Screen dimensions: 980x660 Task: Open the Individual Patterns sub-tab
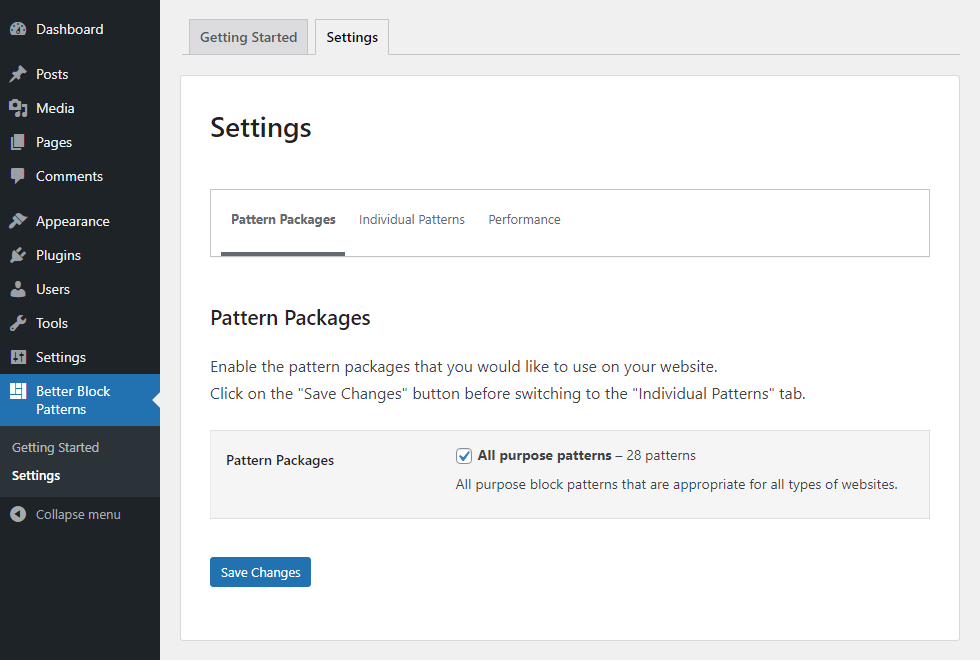tap(412, 219)
